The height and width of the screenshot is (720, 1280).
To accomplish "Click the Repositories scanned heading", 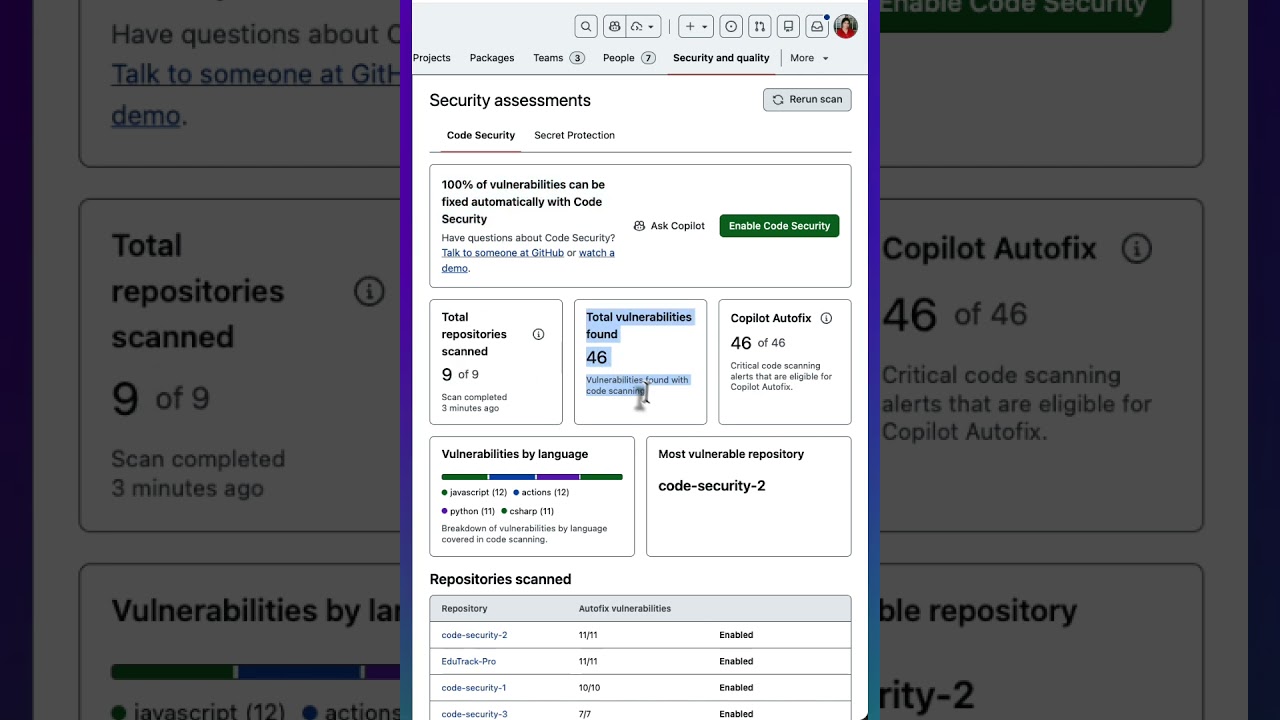I will tap(500, 579).
